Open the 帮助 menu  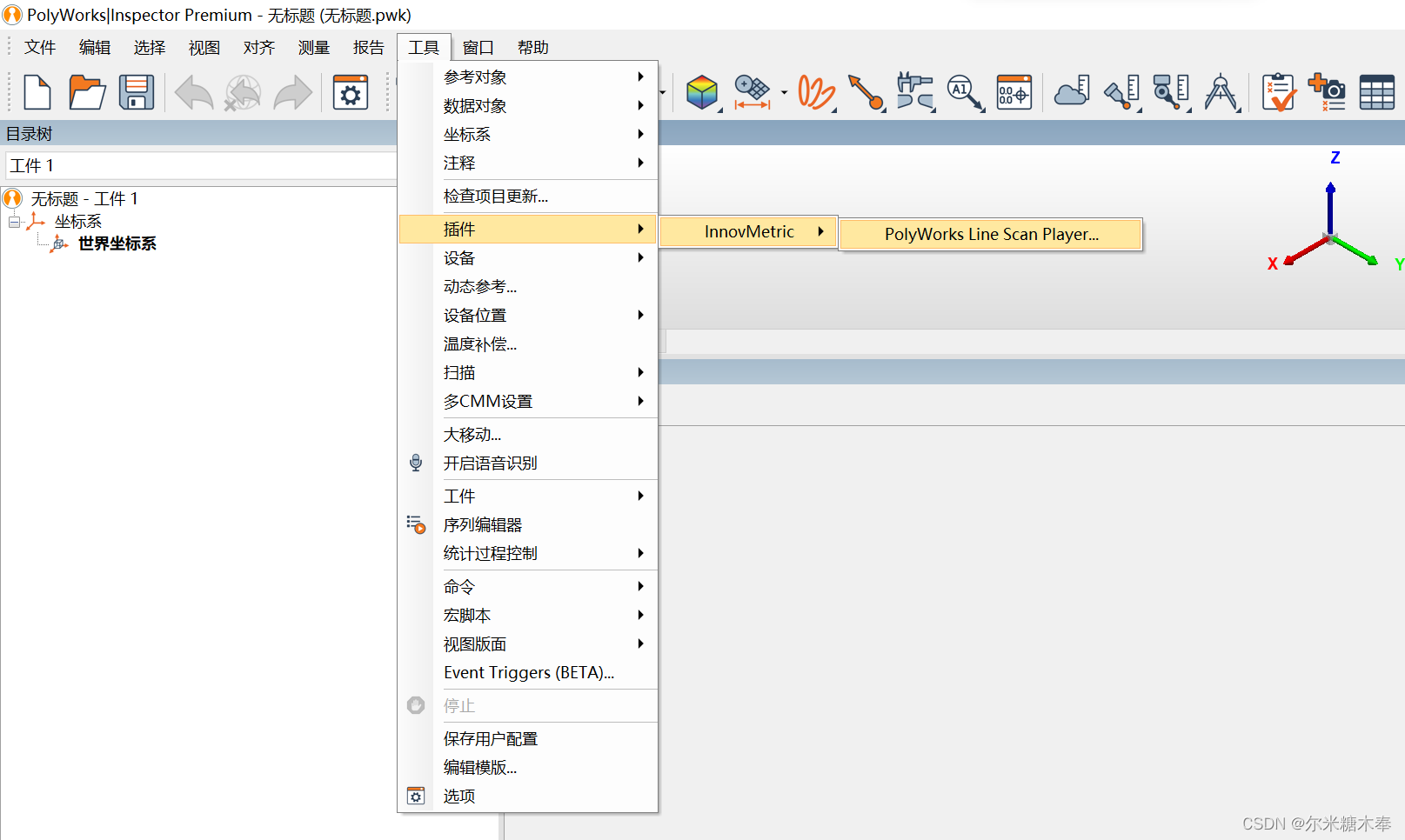(x=533, y=47)
